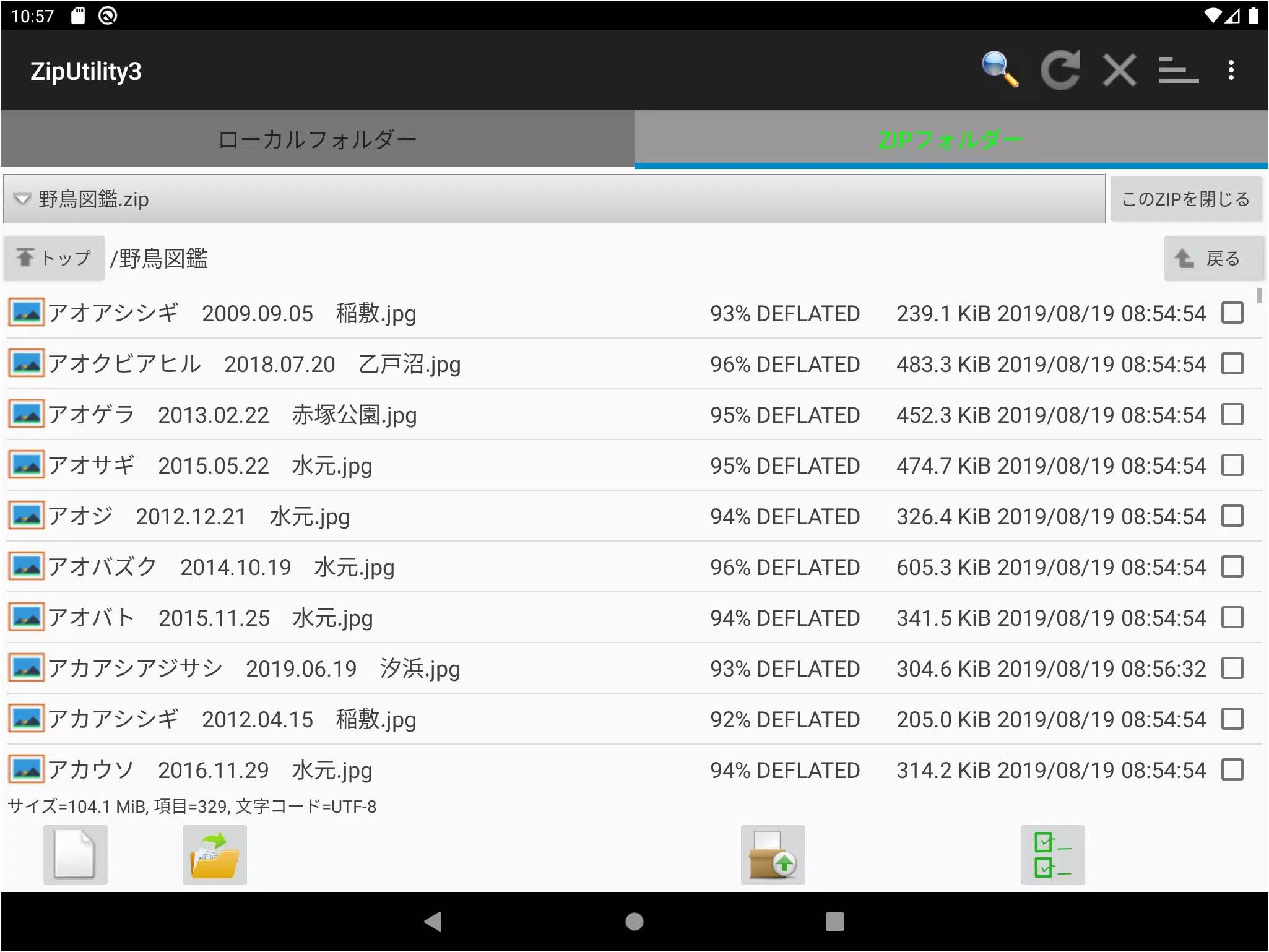Open the sort order icon
Image resolution: width=1269 pixels, height=952 pixels.
(x=1179, y=70)
